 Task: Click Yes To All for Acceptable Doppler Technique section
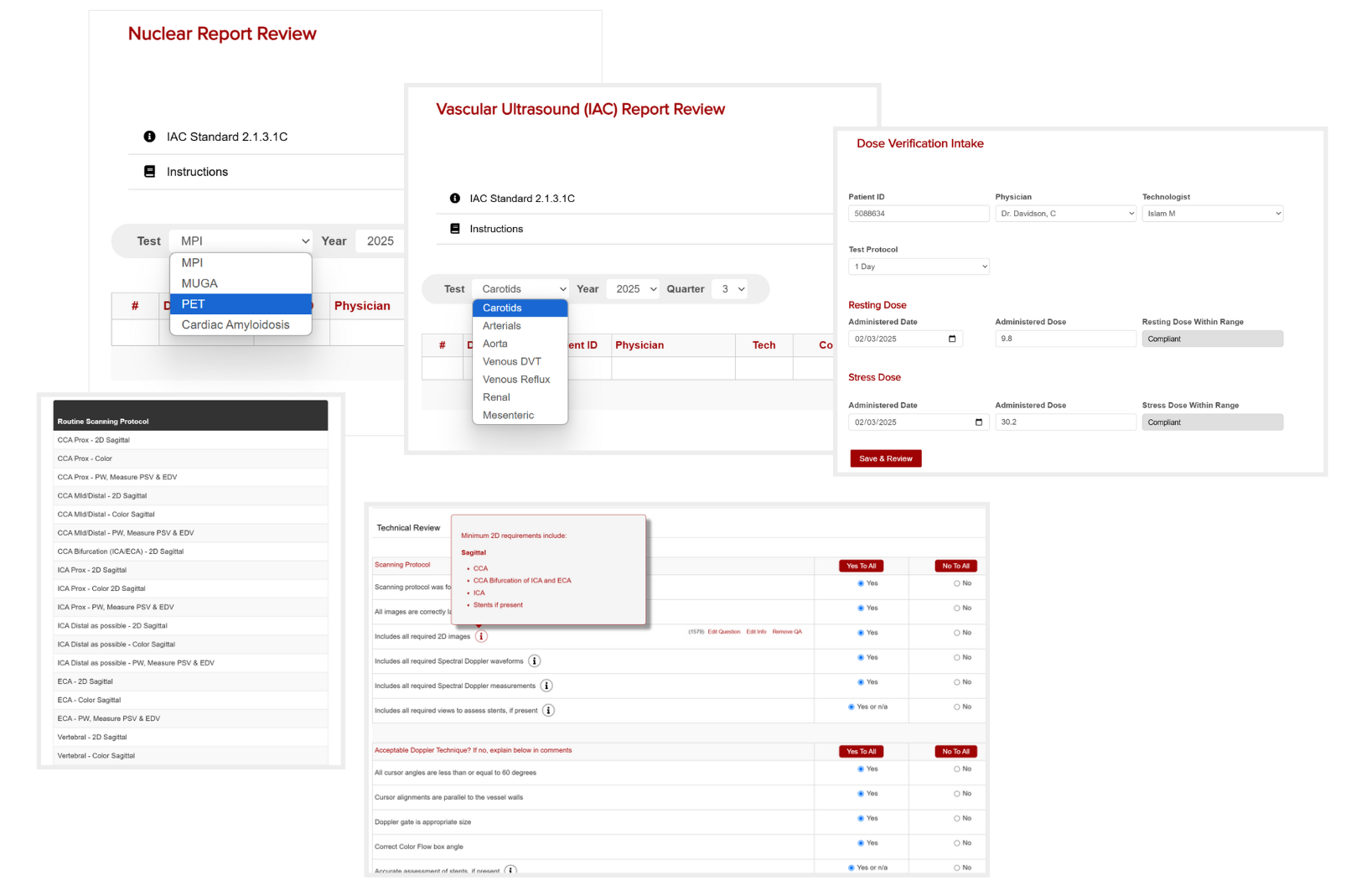pos(861,752)
